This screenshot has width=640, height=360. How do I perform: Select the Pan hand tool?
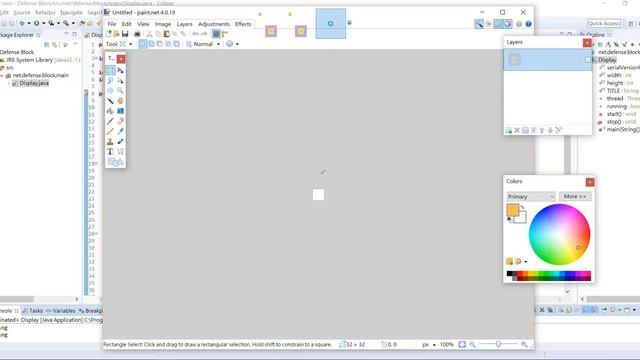(120, 101)
